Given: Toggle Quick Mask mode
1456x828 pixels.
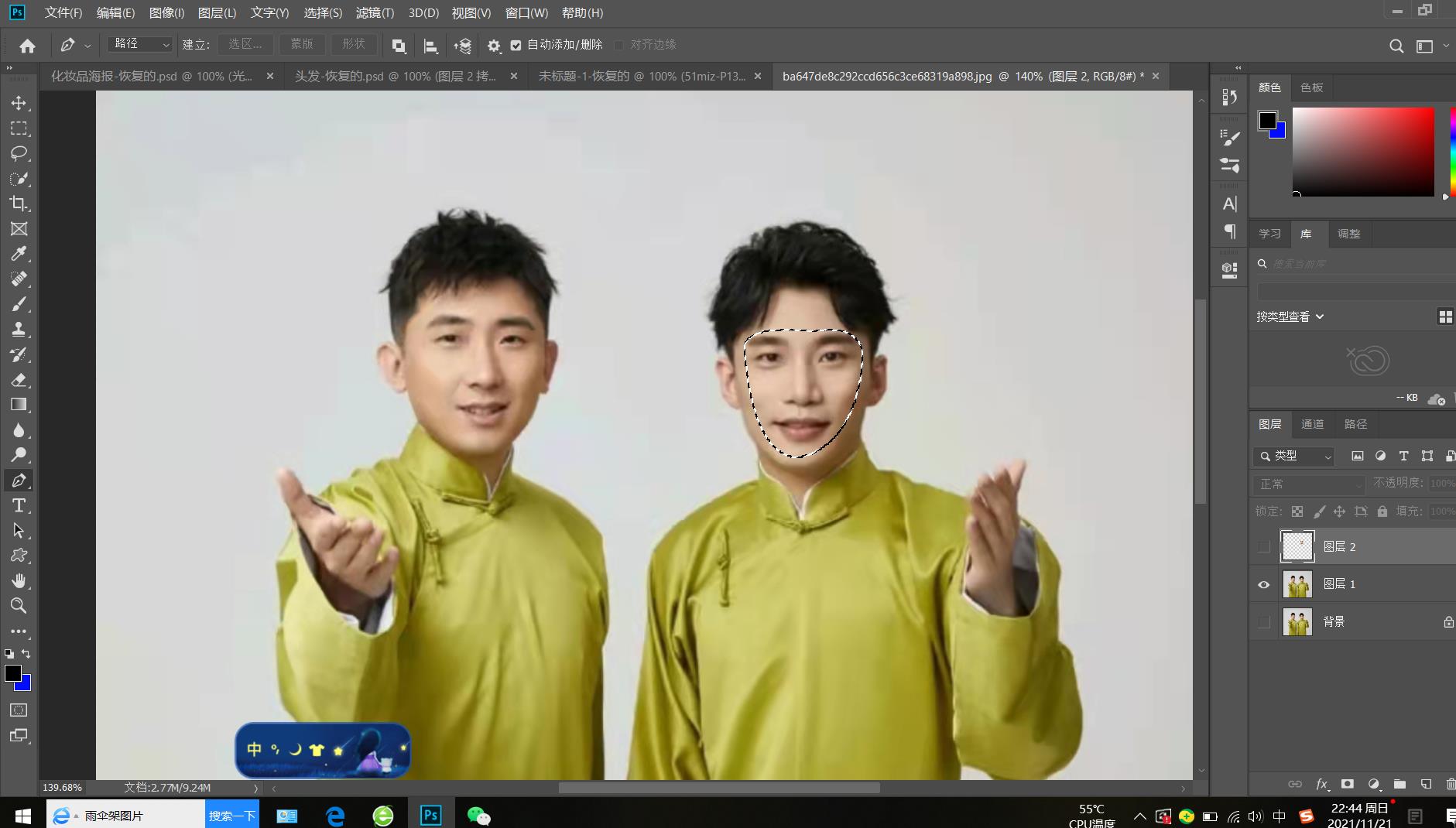Looking at the screenshot, I should (19, 710).
